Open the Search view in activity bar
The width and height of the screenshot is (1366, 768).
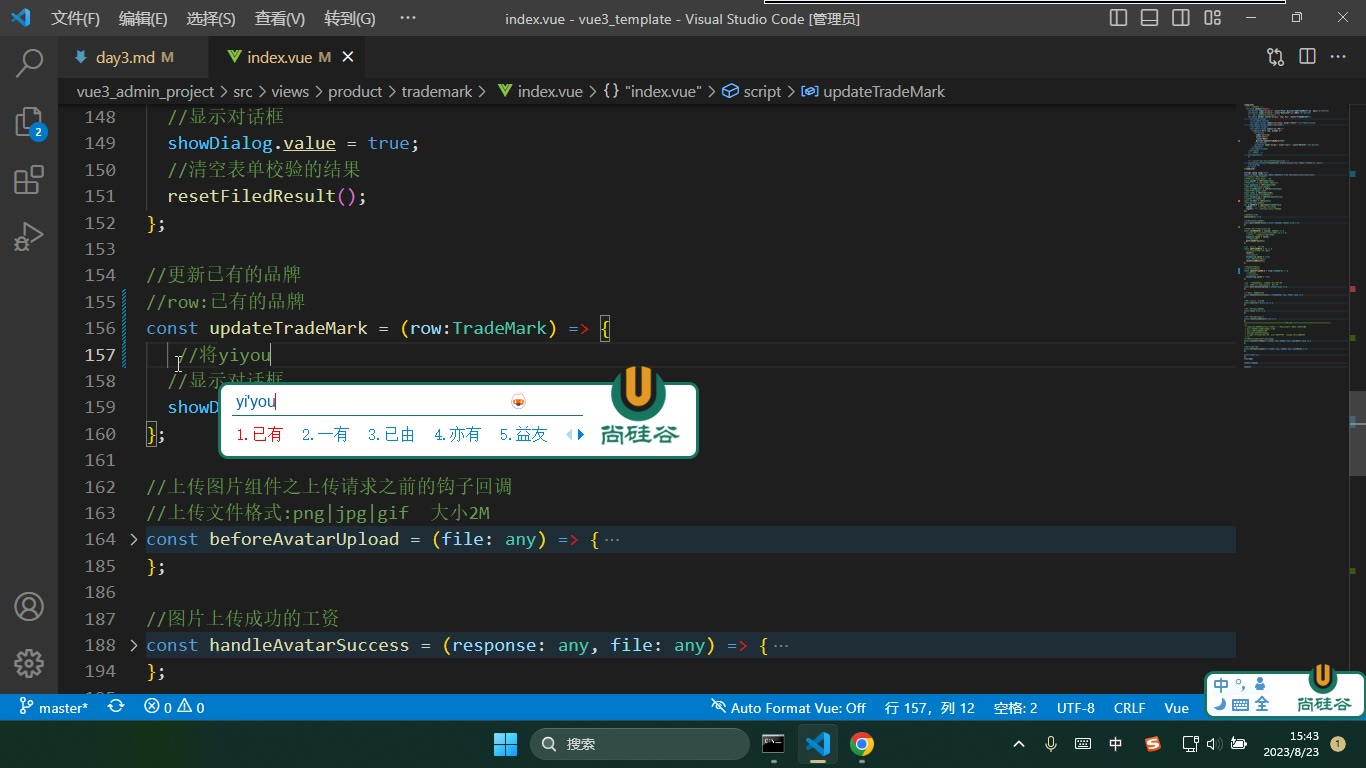[x=29, y=64]
